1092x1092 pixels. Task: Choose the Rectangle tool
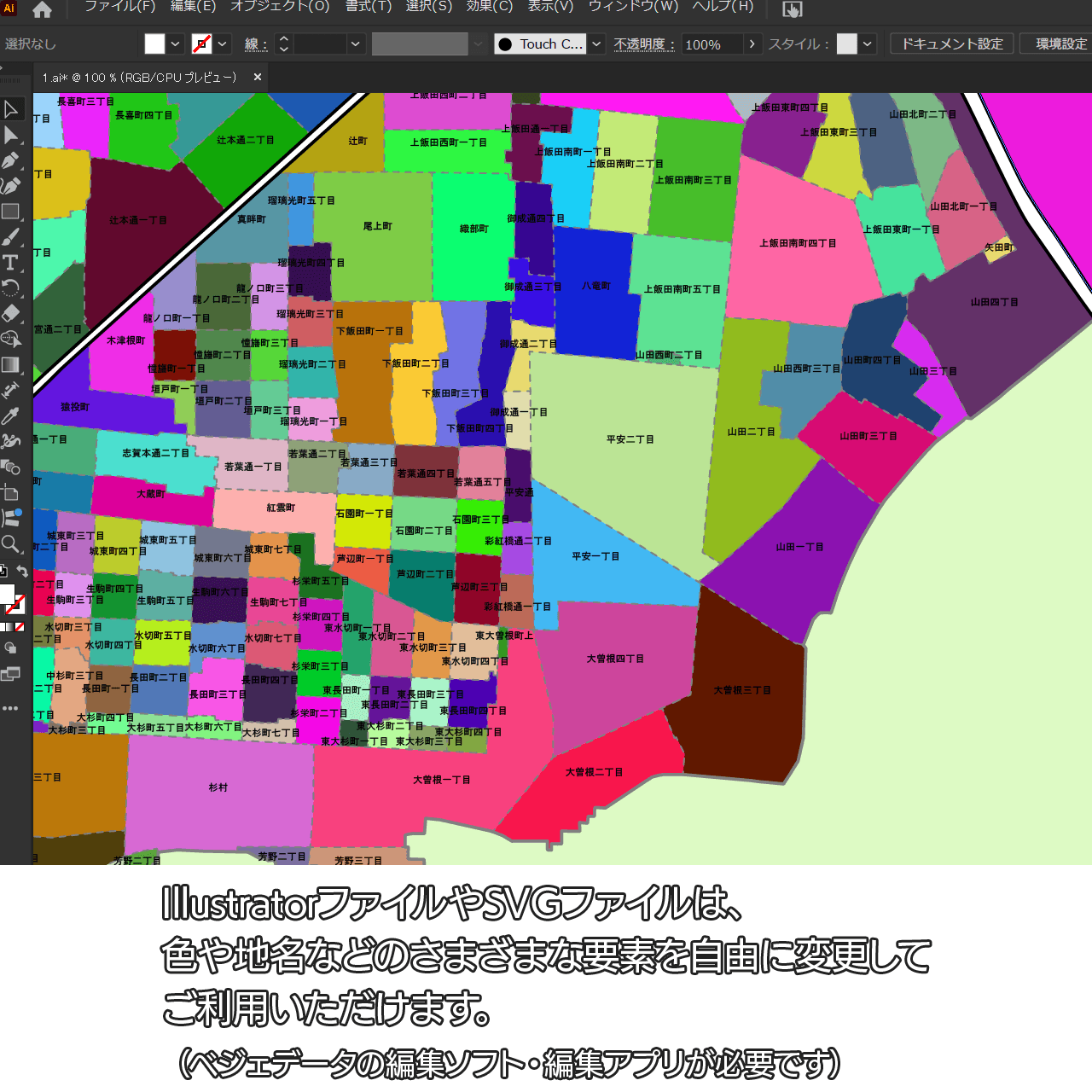[x=11, y=212]
